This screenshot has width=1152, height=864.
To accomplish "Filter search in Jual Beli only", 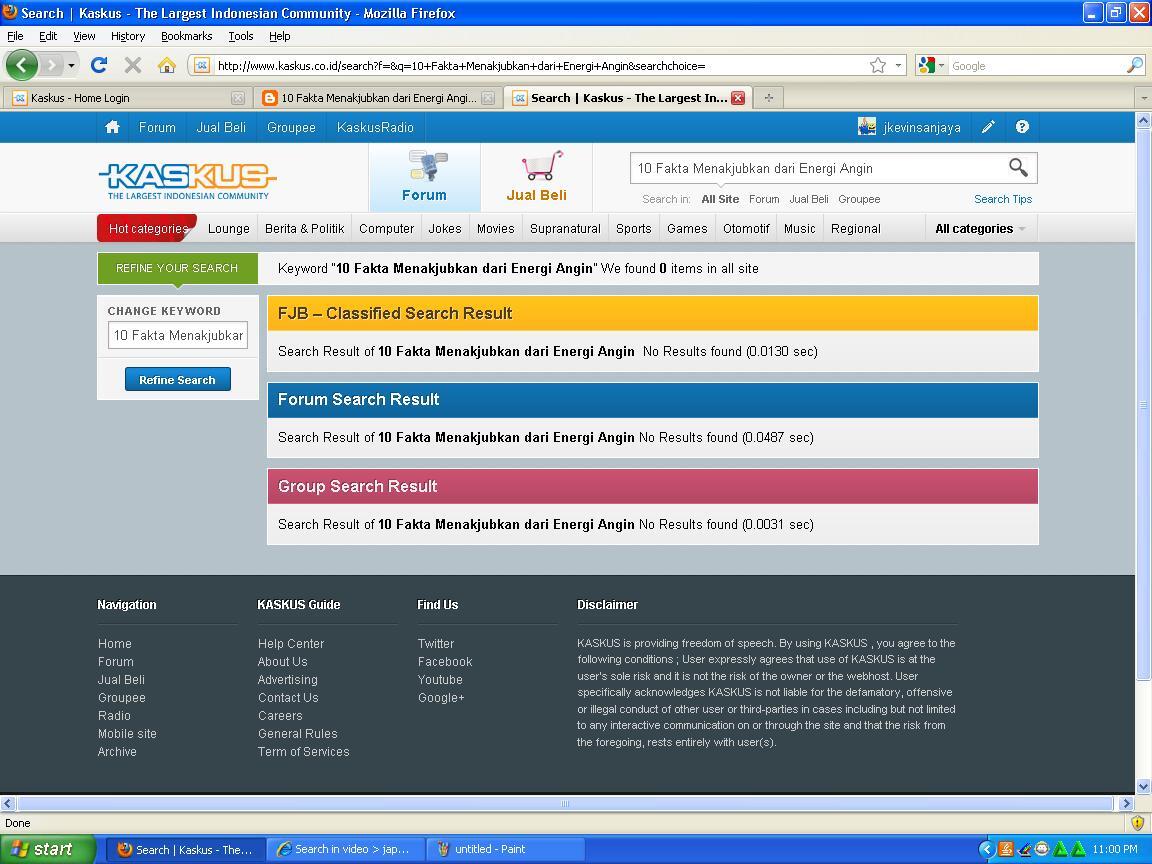I will click(x=809, y=199).
